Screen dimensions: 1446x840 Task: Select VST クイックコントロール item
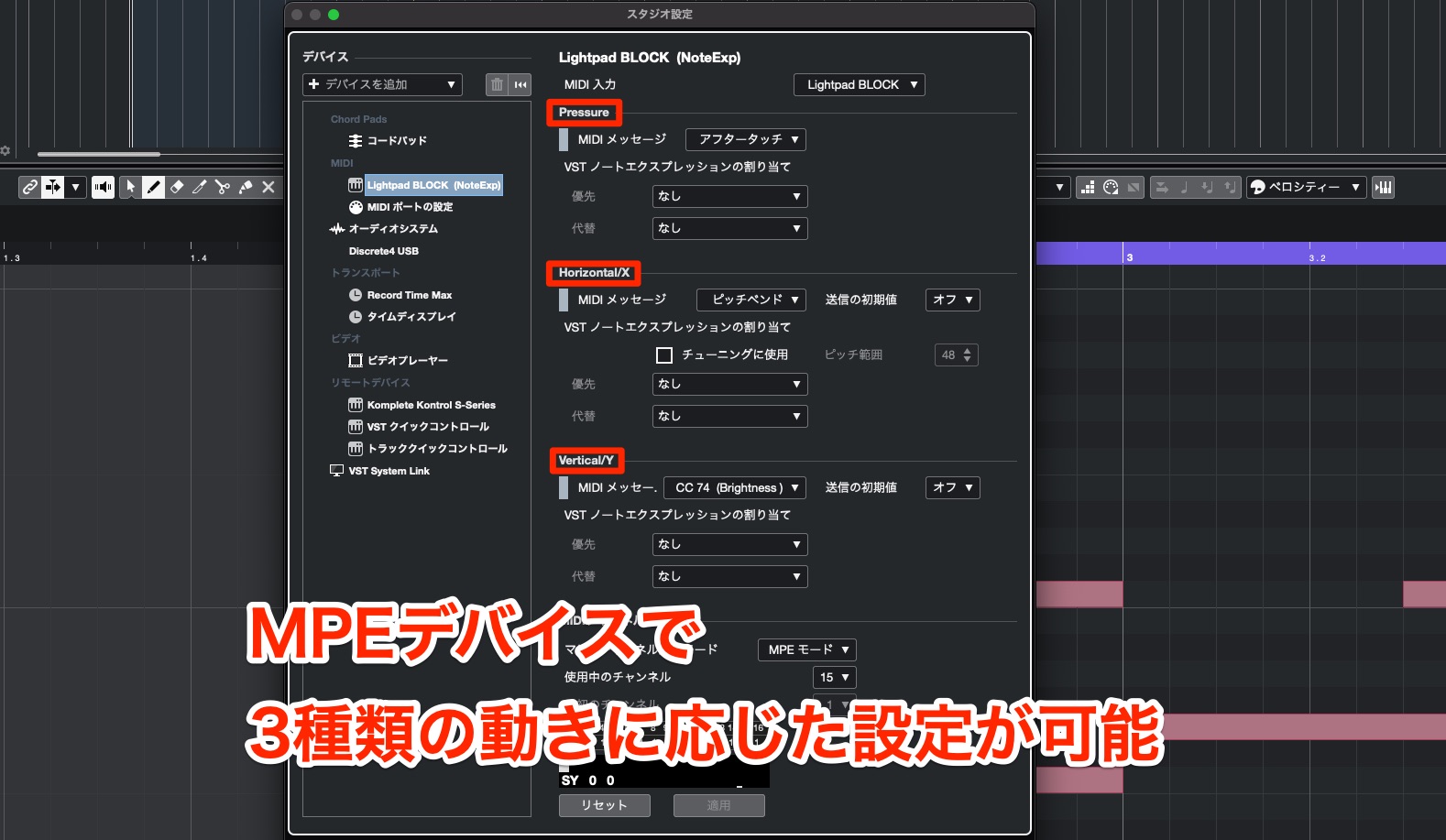(x=428, y=427)
